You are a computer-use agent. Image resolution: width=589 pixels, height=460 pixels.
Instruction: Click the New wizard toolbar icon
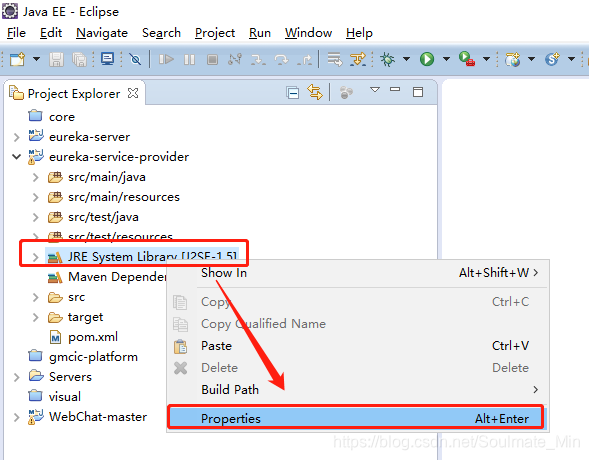(17, 59)
